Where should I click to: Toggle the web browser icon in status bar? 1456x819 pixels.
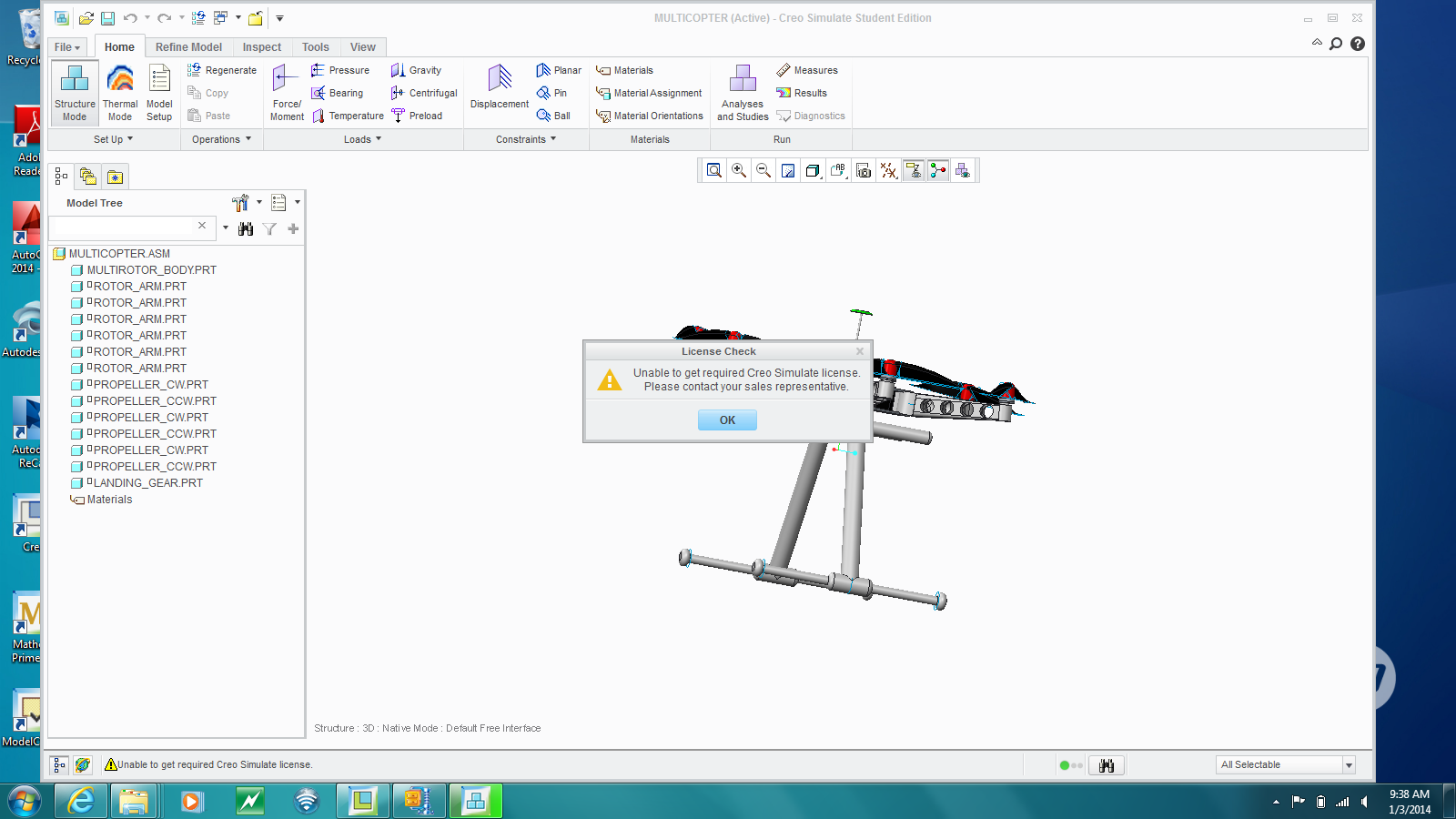click(83, 765)
